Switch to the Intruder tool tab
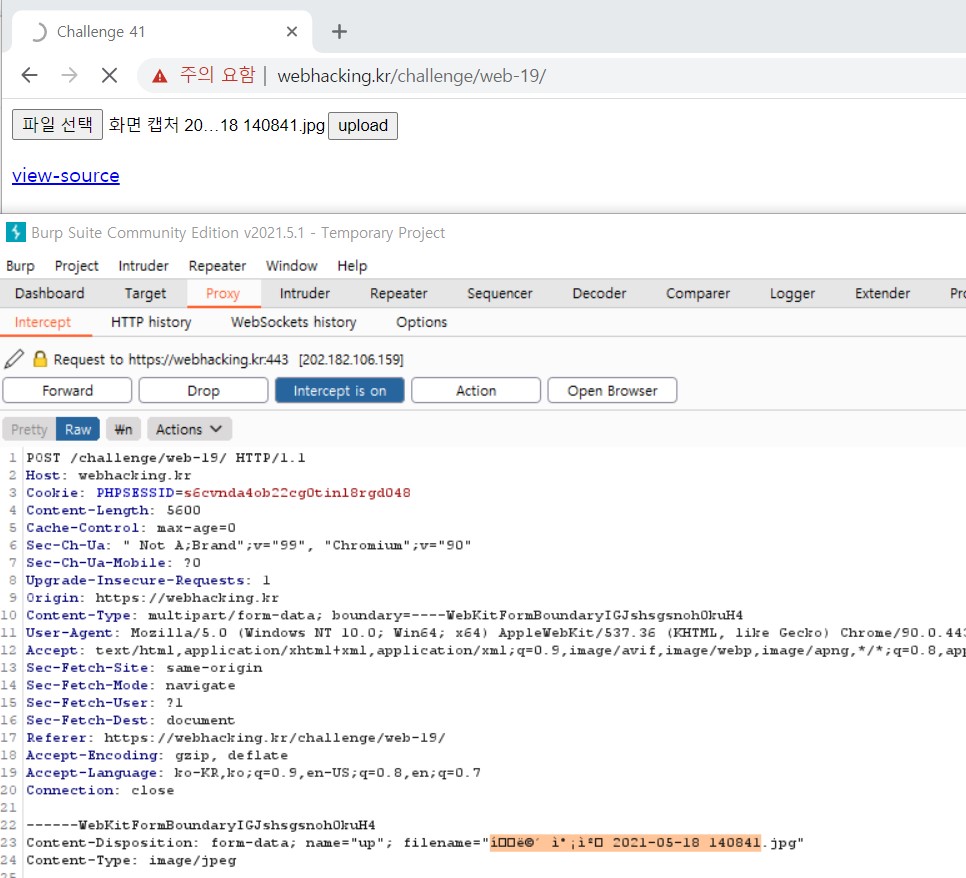Viewport: 966px width, 878px height. tap(305, 293)
